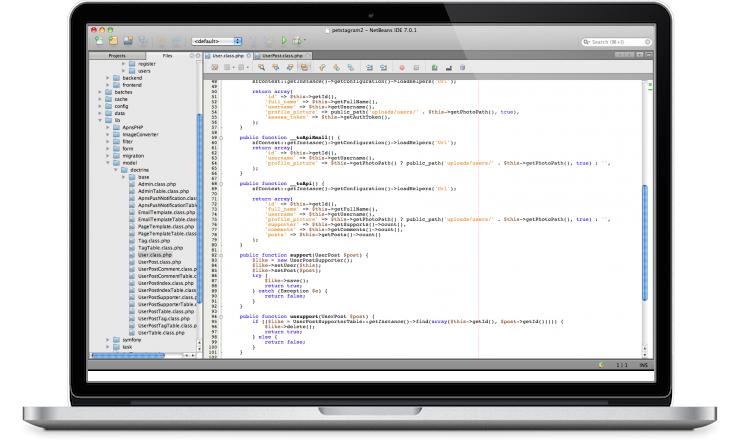The height and width of the screenshot is (440, 740).
Task: Collapse the lib folder
Action: point(100,120)
